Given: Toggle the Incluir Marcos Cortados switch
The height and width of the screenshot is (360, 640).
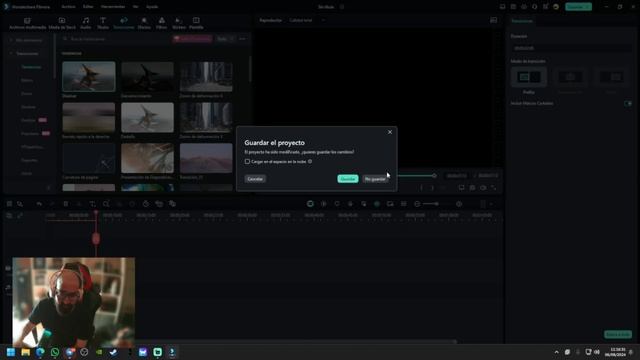Looking at the screenshot, I should click(628, 103).
